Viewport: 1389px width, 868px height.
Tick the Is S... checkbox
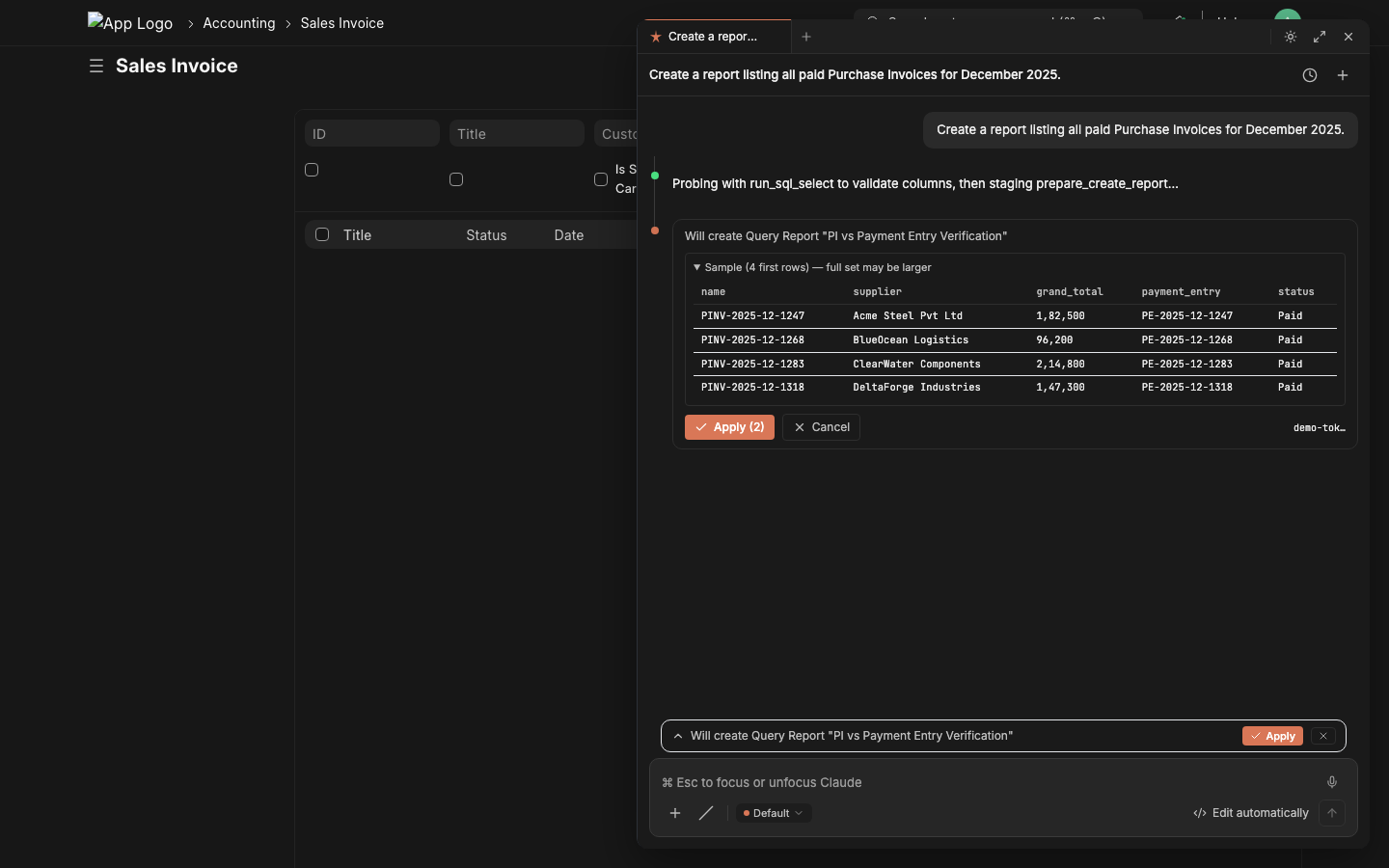pos(601,179)
